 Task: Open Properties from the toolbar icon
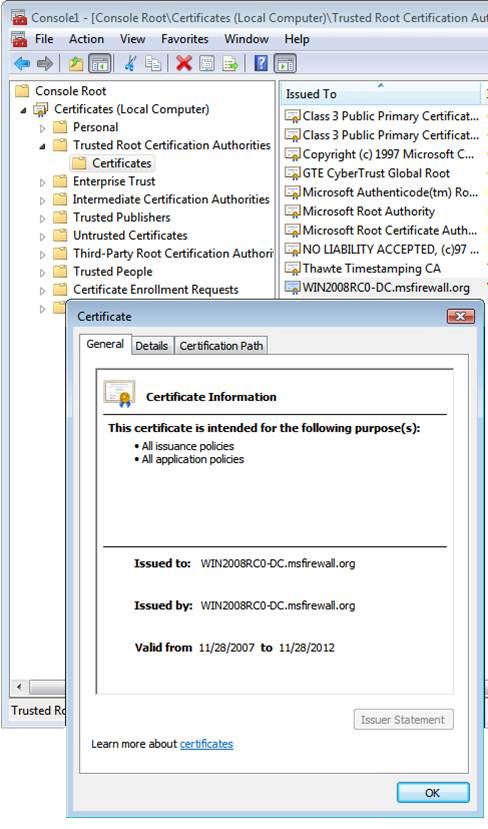click(x=207, y=64)
